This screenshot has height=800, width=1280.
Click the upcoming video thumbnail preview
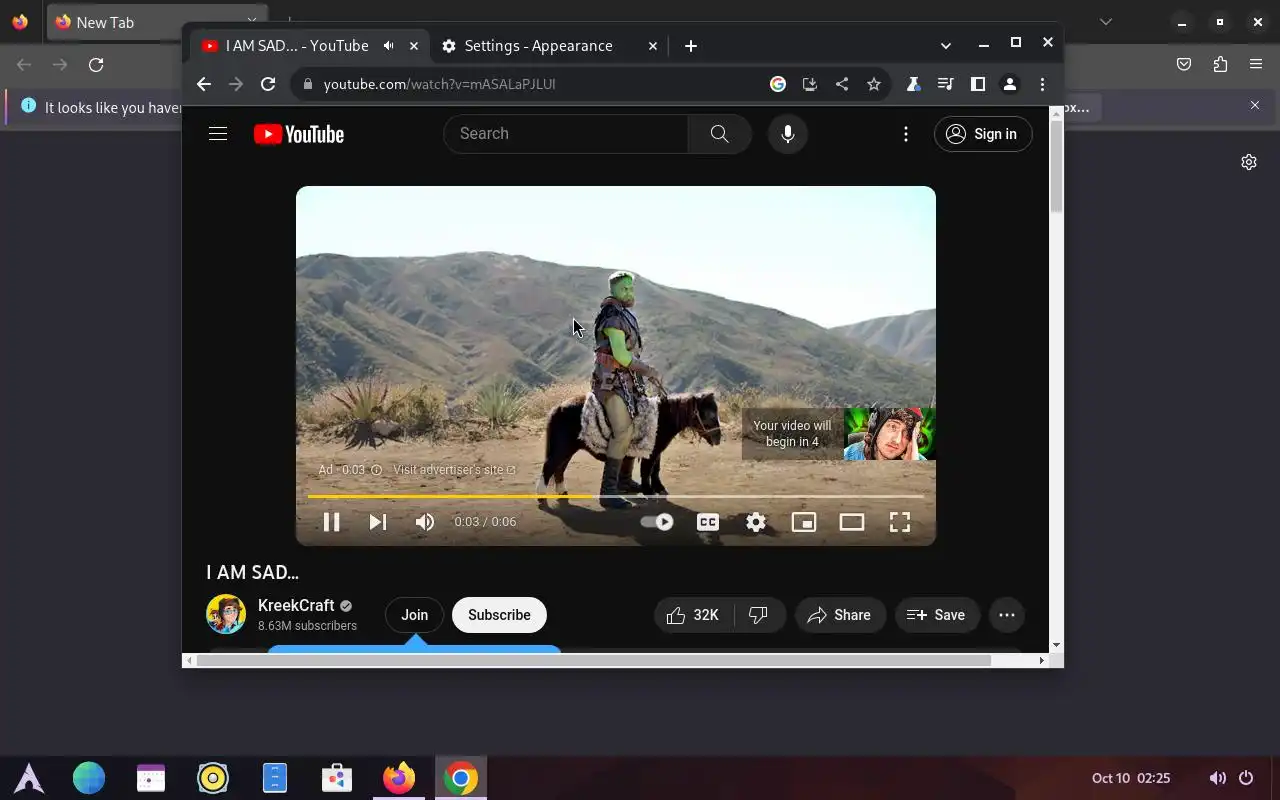click(889, 434)
